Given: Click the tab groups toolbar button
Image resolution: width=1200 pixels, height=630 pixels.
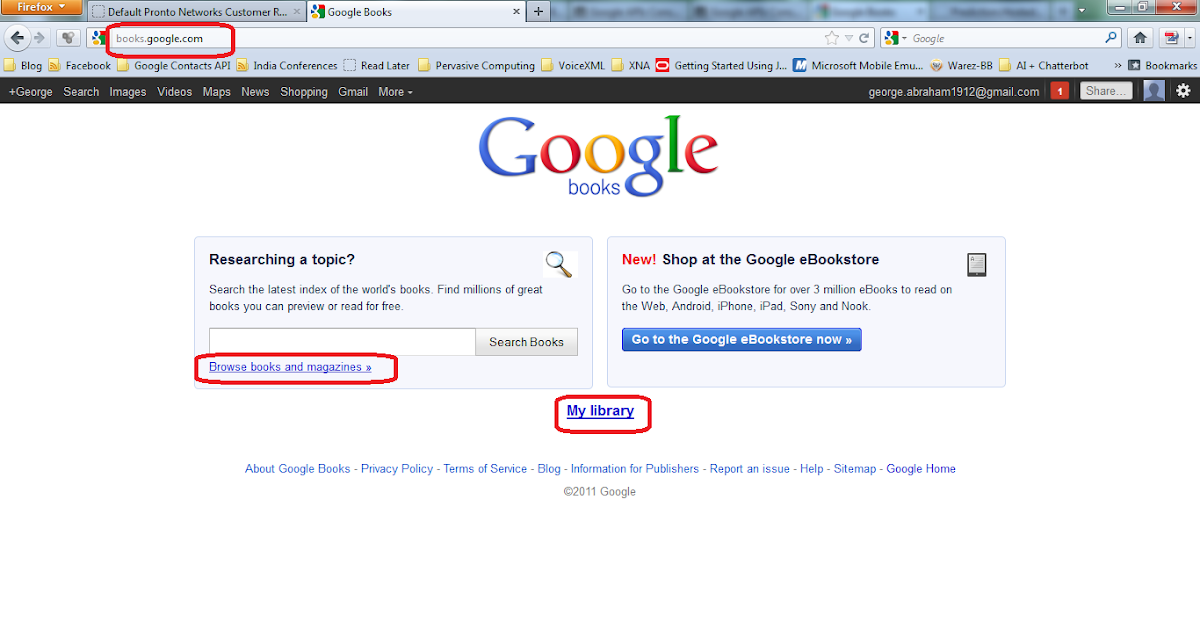Looking at the screenshot, I should [68, 38].
